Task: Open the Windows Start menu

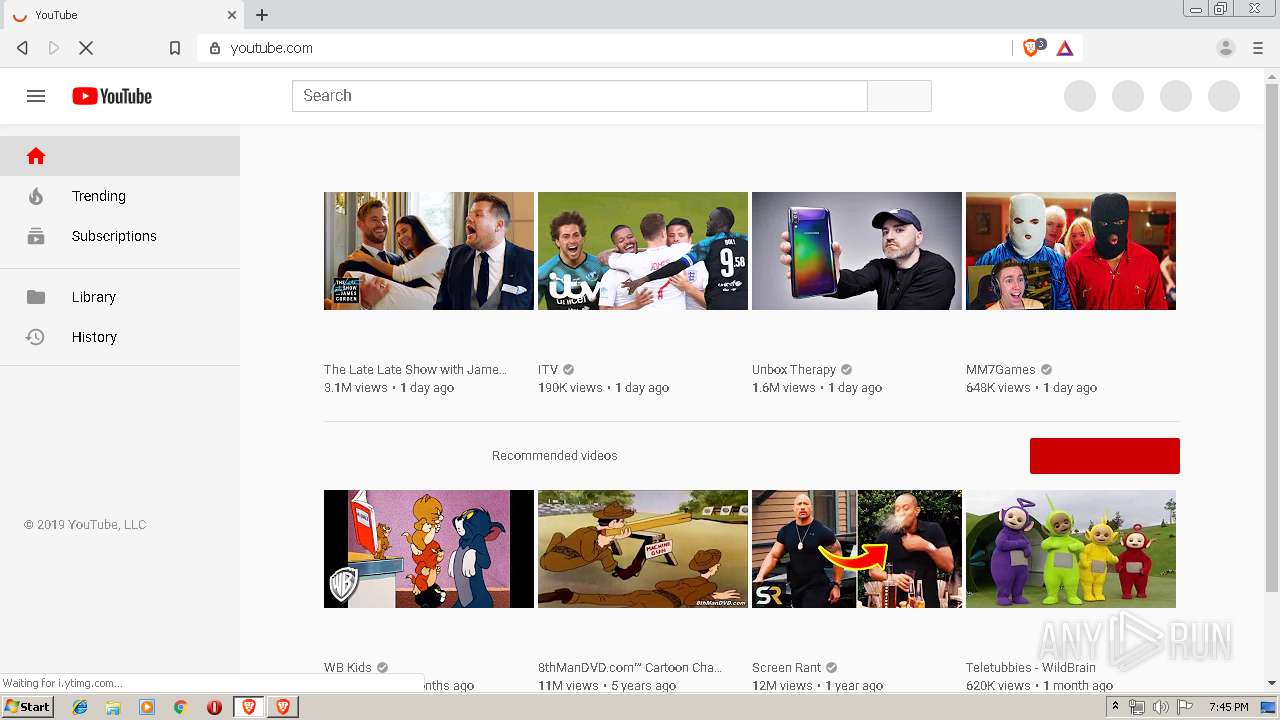Action: click(x=28, y=707)
